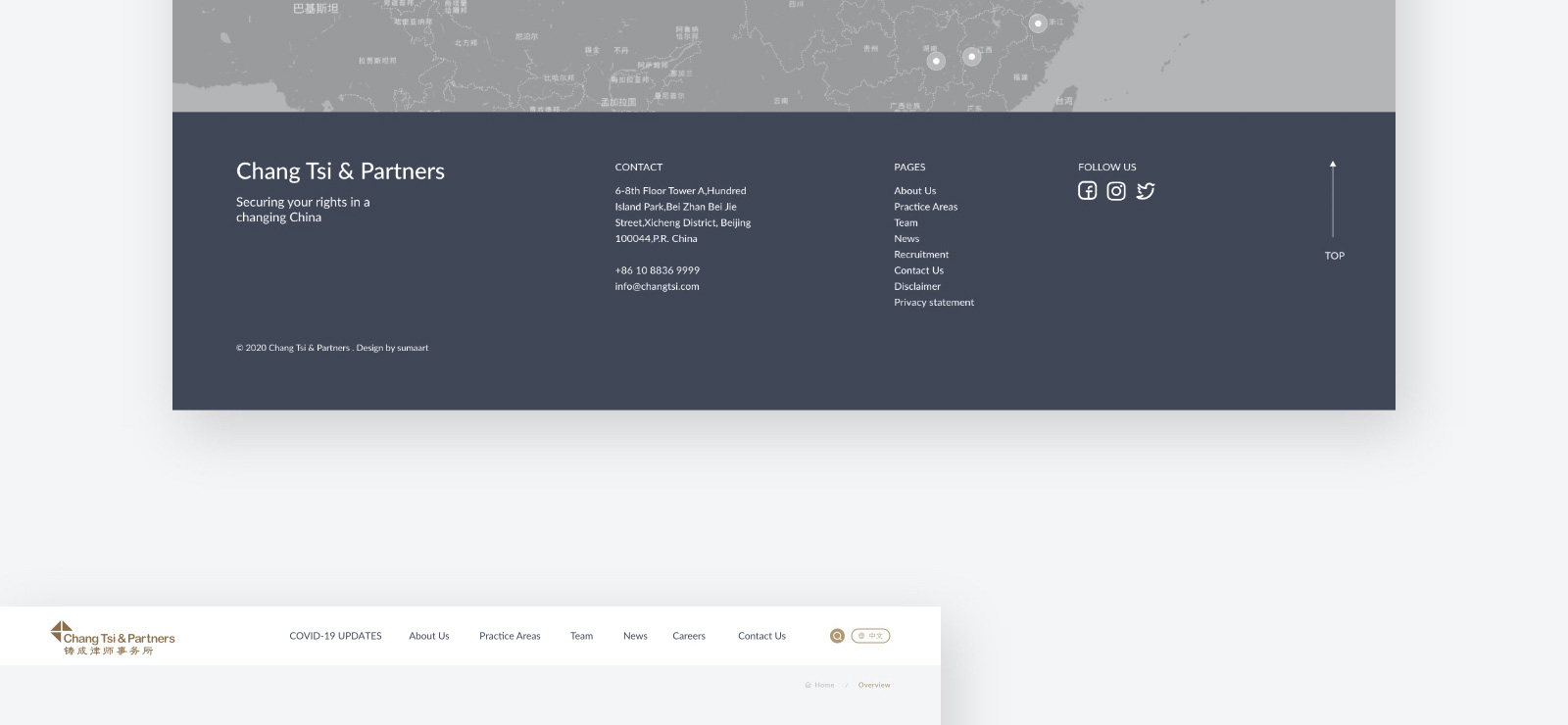
Task: Open the Twitter bird icon in footer
Action: pos(1146,191)
